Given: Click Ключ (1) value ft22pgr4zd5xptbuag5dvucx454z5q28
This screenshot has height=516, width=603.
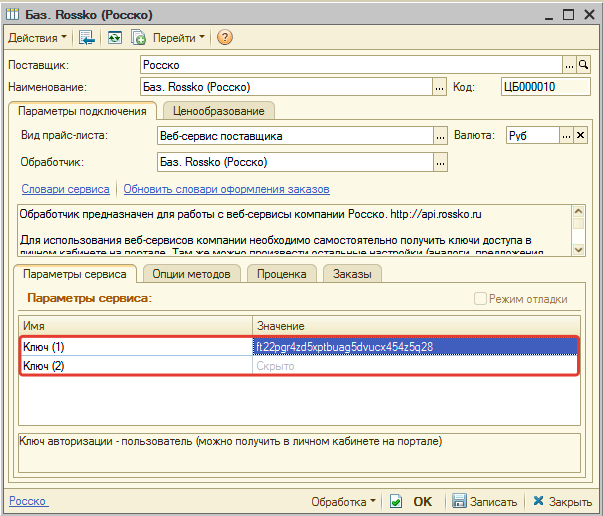Looking at the screenshot, I should [415, 347].
